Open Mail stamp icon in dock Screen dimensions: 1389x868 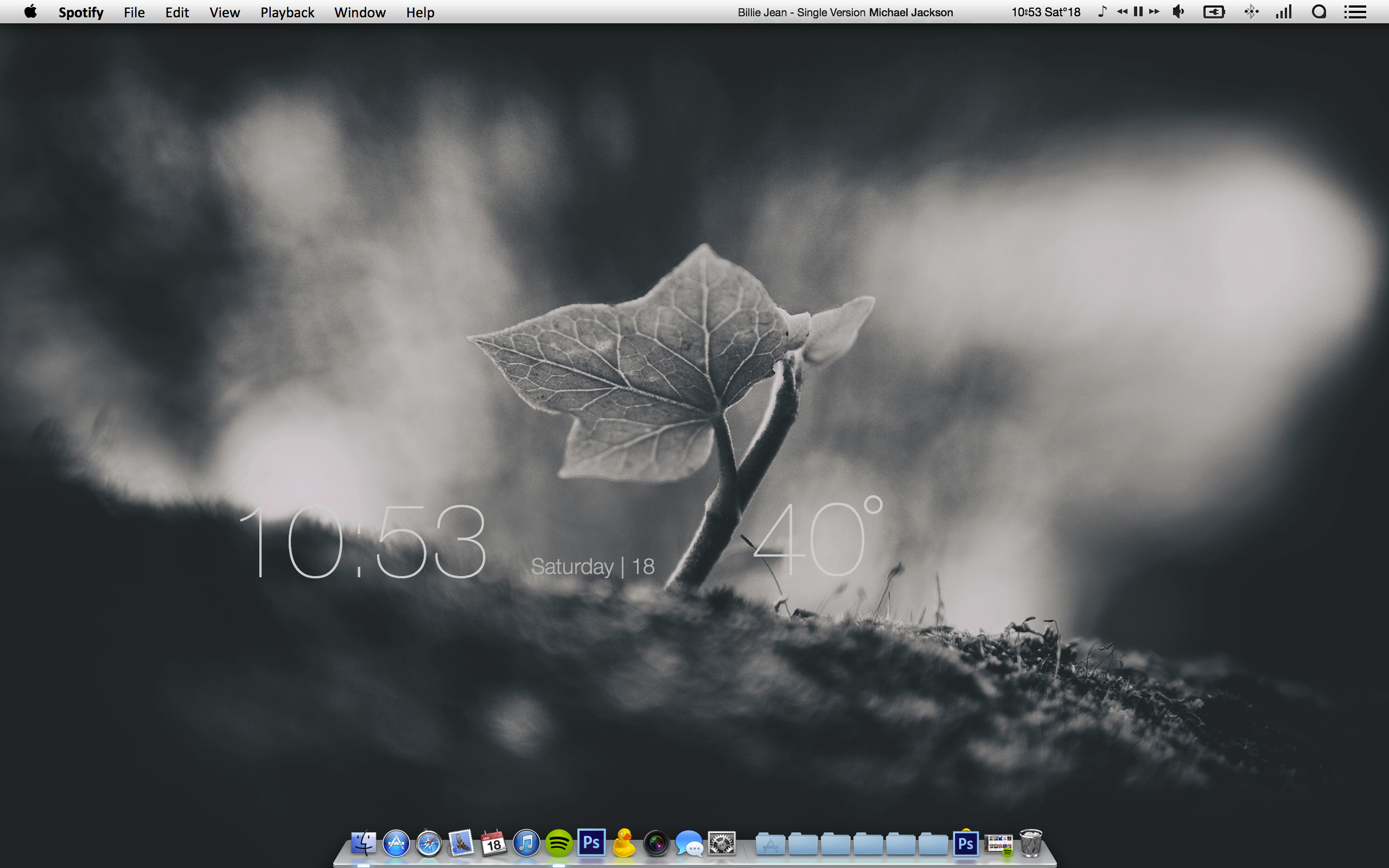(461, 844)
